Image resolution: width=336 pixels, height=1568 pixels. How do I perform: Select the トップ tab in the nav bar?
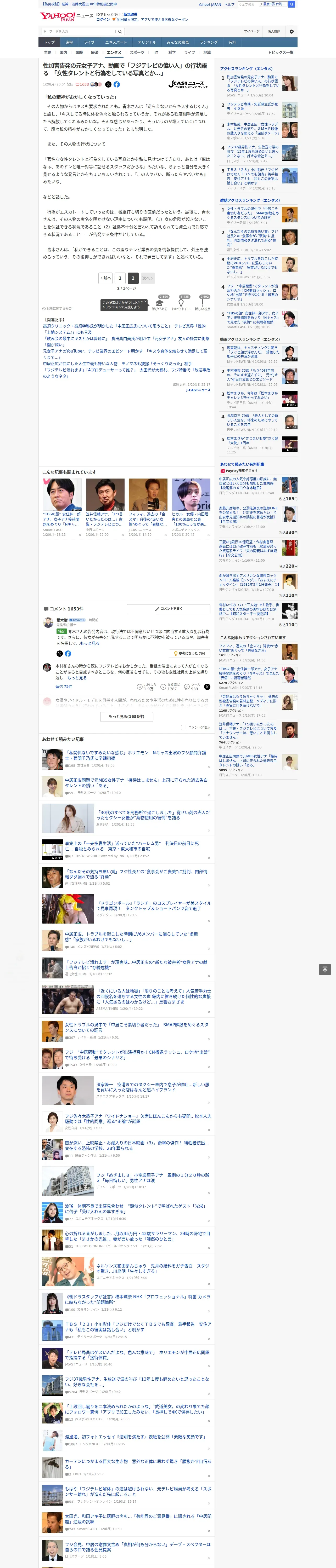[x=49, y=43]
